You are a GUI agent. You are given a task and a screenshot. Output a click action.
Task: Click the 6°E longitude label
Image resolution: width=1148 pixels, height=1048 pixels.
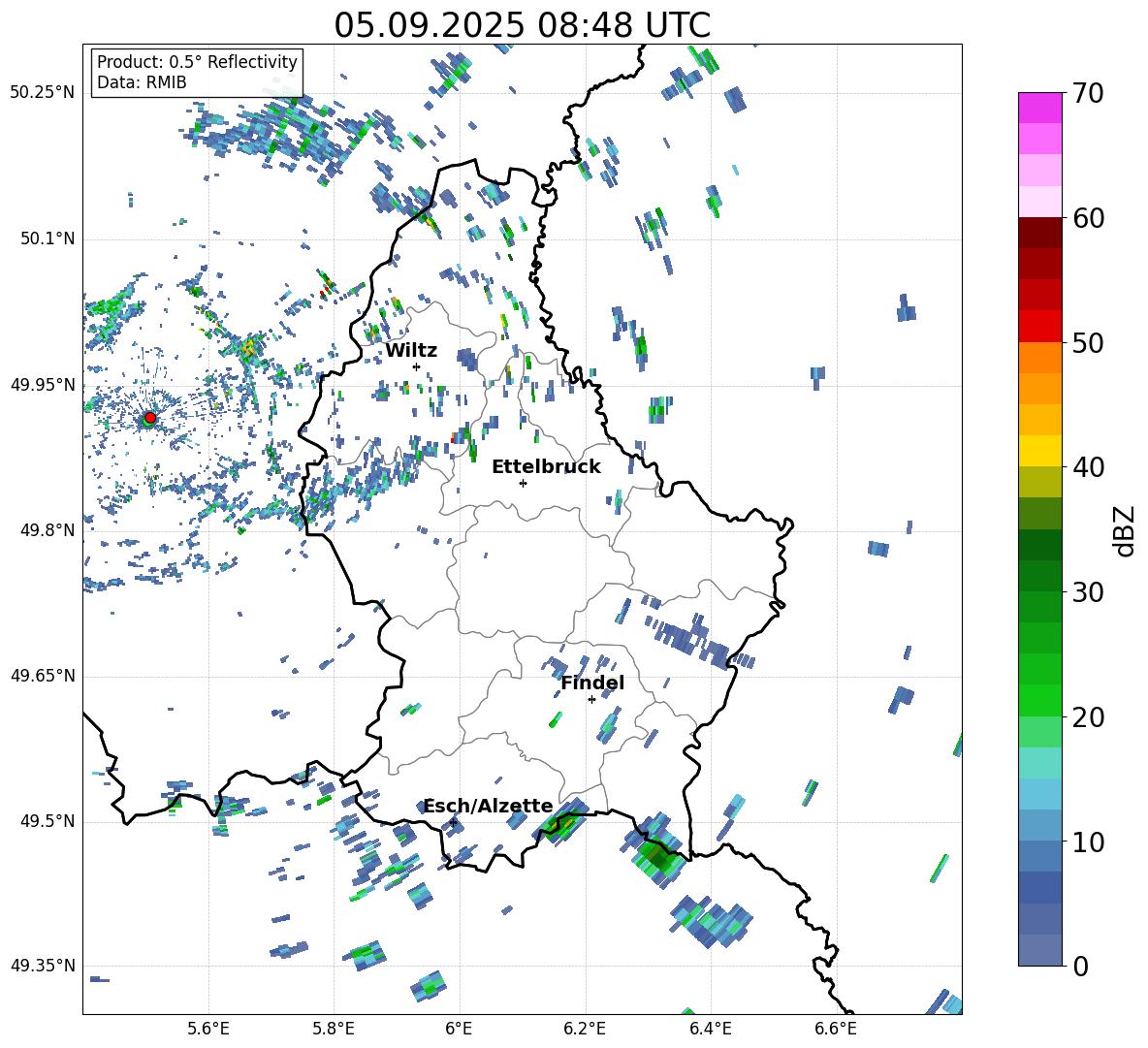(459, 1029)
